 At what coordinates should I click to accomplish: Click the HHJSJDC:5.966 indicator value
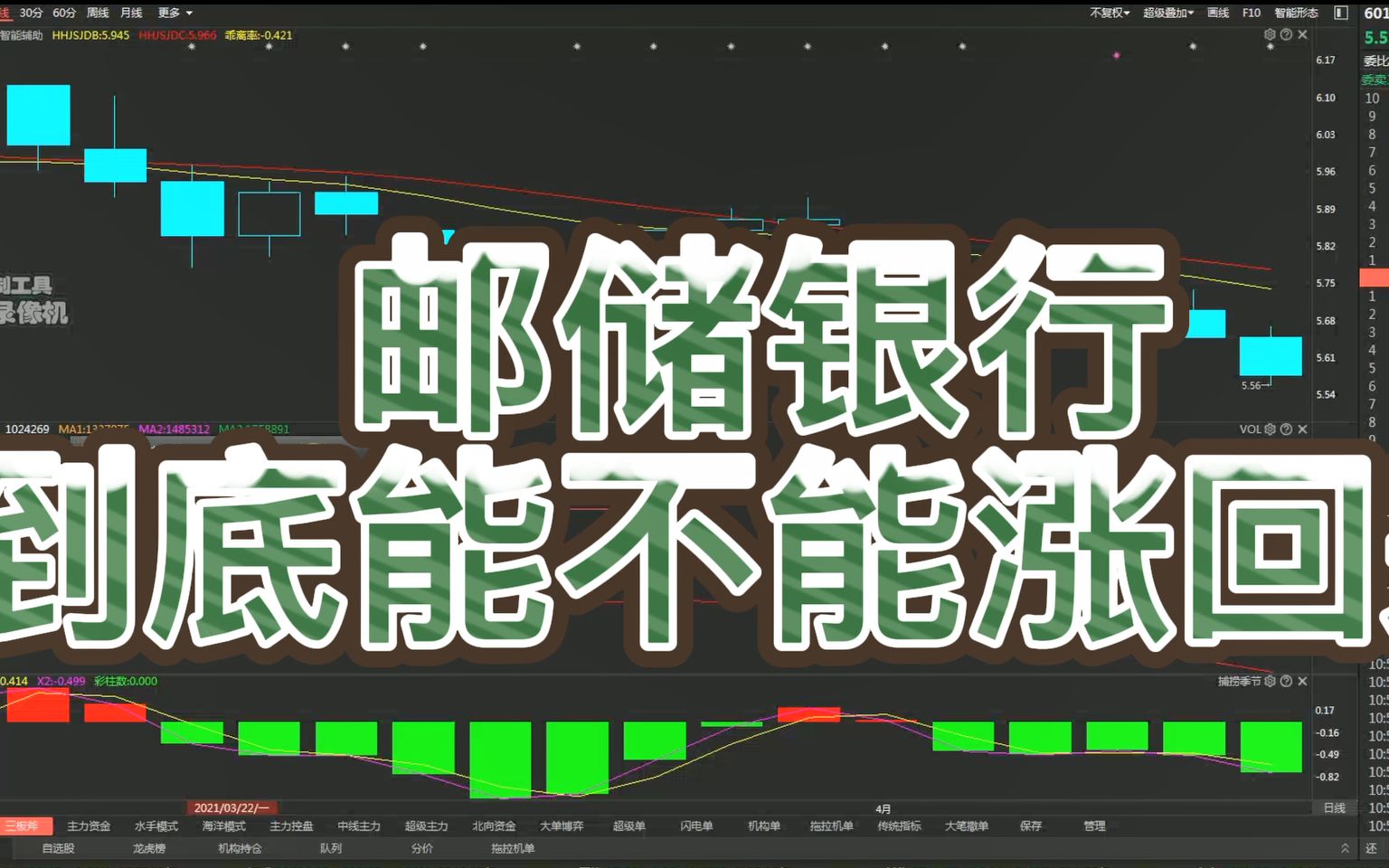177,35
